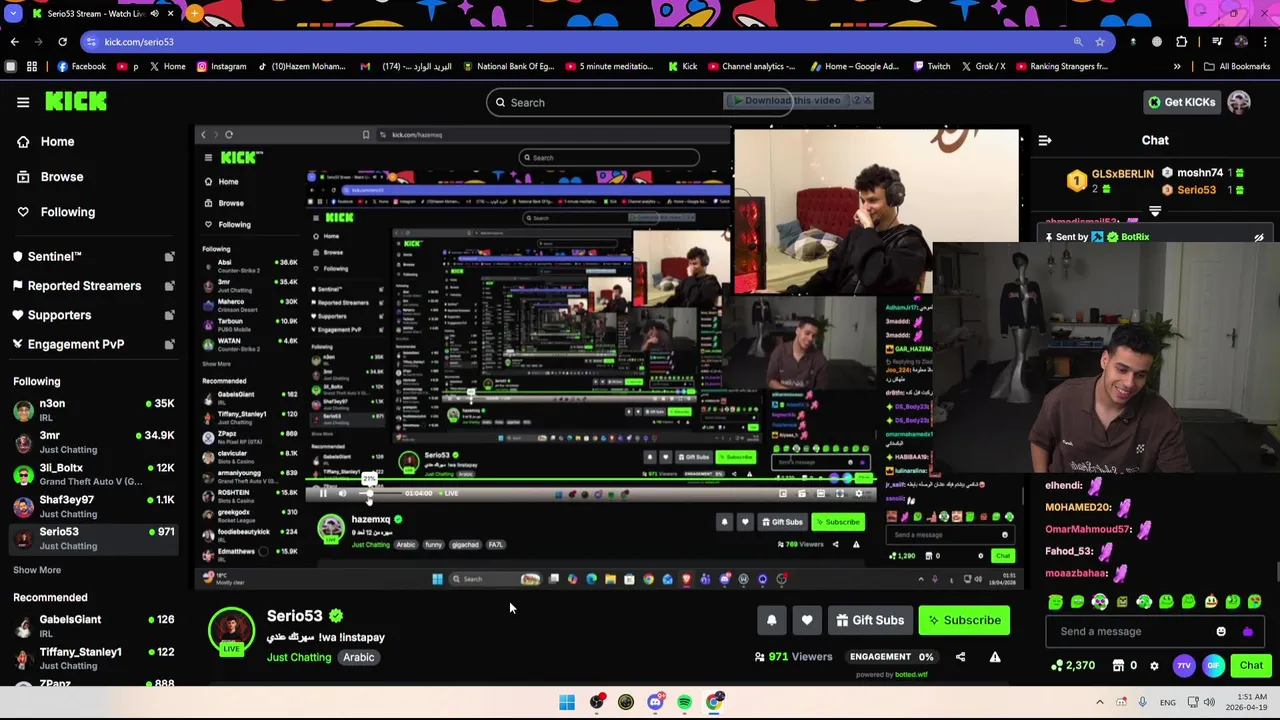Hide the pinned BotRix message
Image resolution: width=1280 pixels, height=720 pixels.
1259,238
